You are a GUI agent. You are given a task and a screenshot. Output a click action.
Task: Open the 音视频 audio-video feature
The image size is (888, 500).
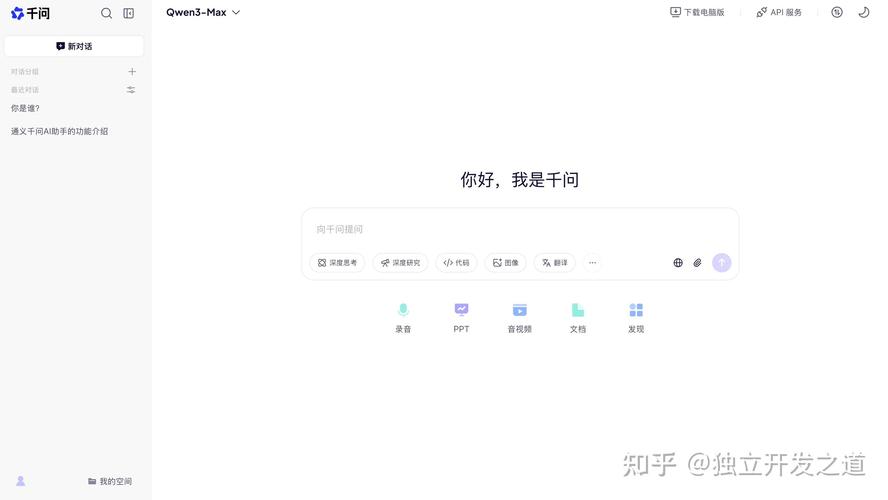[519, 318]
